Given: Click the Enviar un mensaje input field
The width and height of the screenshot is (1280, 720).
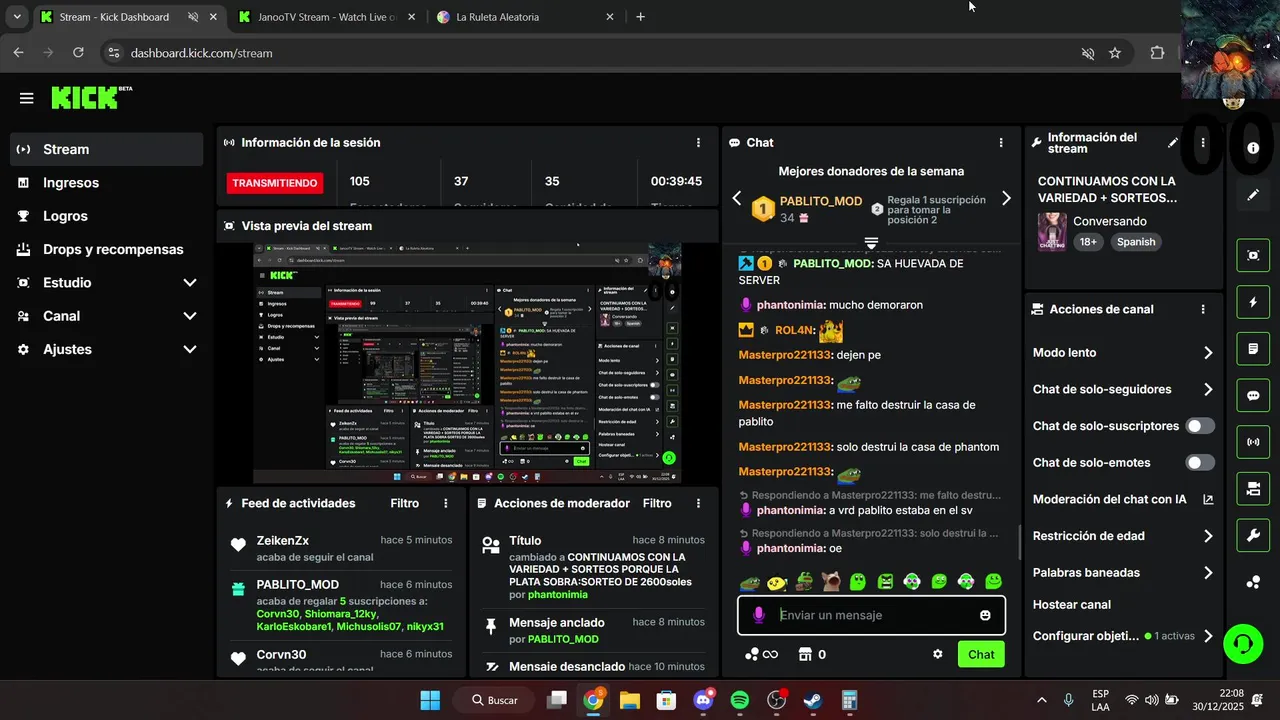Looking at the screenshot, I should pos(871,615).
